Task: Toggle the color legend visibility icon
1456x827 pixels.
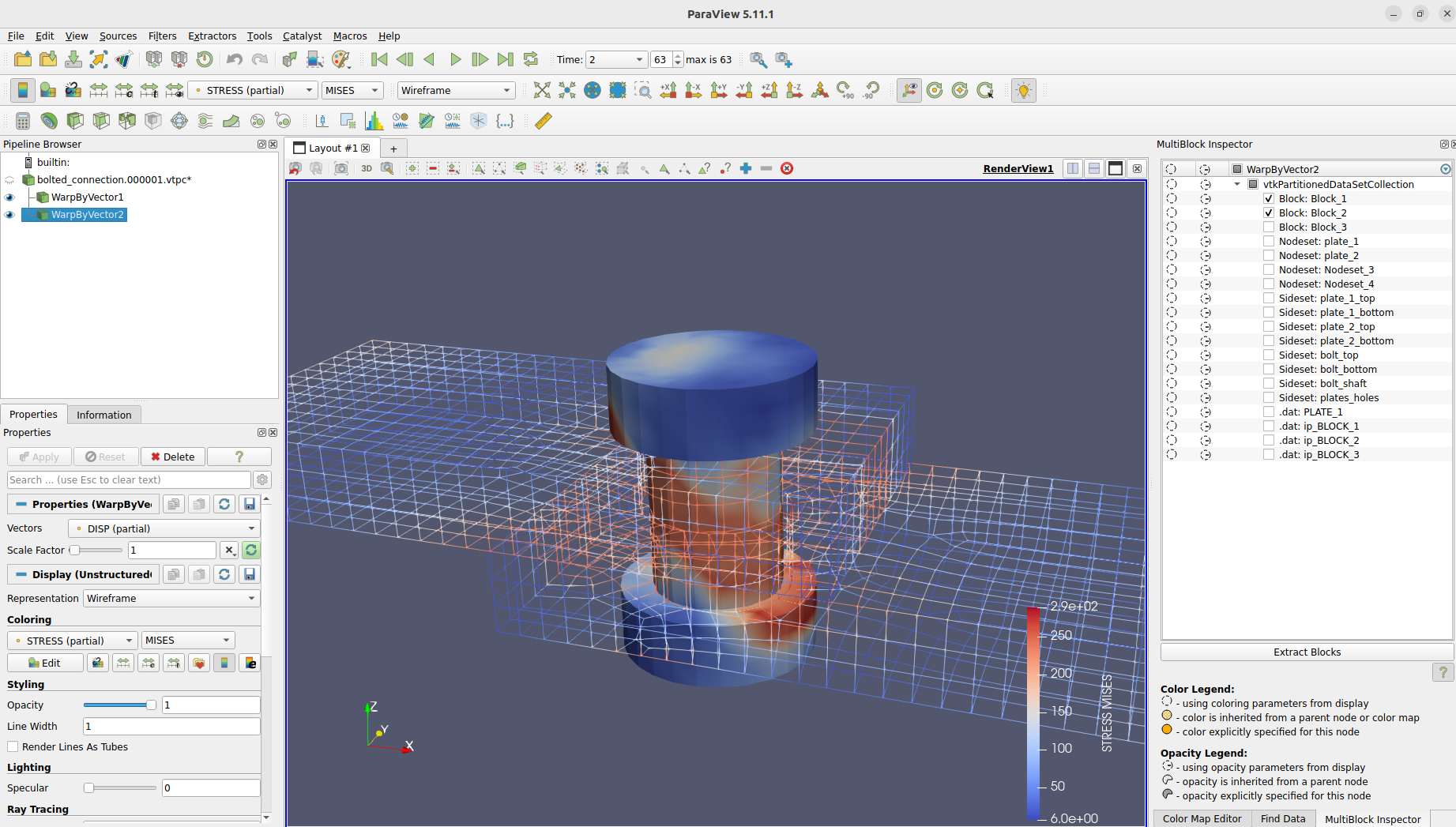Action: (x=22, y=90)
